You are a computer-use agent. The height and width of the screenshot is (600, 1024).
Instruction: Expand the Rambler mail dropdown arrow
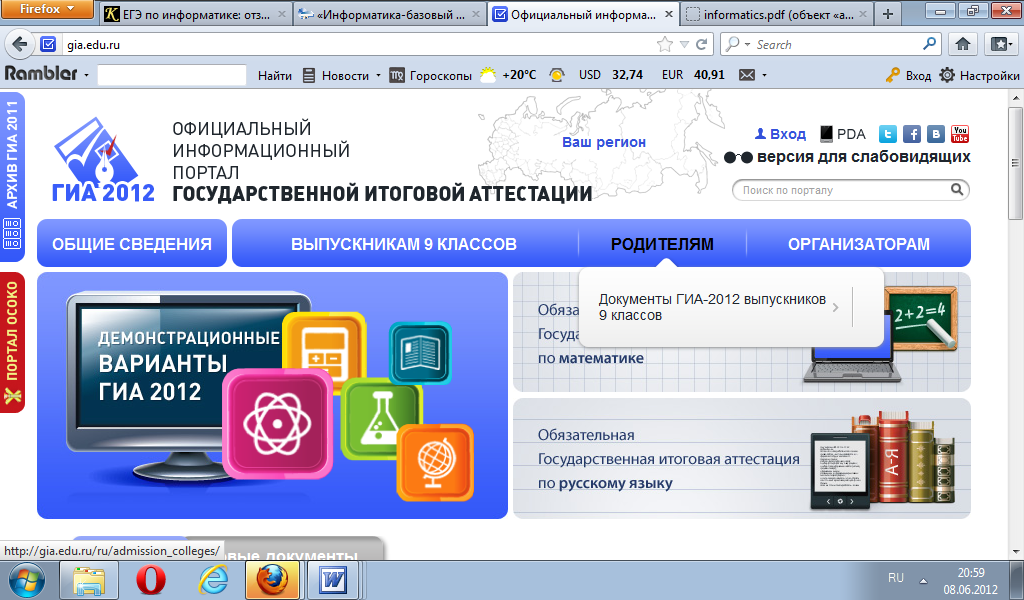[x=764, y=76]
